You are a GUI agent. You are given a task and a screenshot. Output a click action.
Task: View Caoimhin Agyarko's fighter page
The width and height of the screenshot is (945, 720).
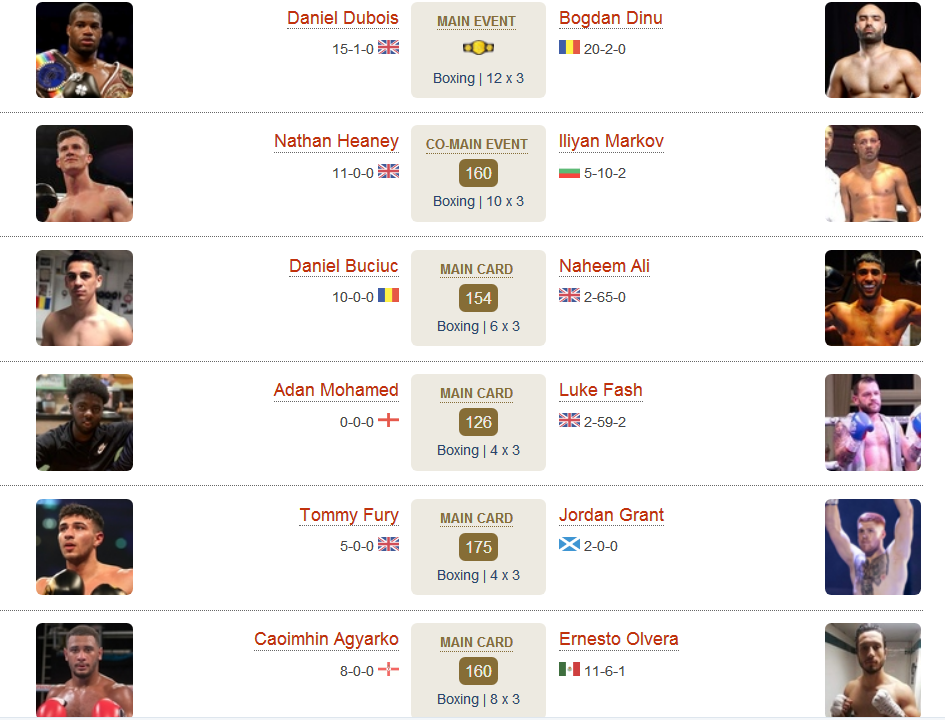coord(326,639)
